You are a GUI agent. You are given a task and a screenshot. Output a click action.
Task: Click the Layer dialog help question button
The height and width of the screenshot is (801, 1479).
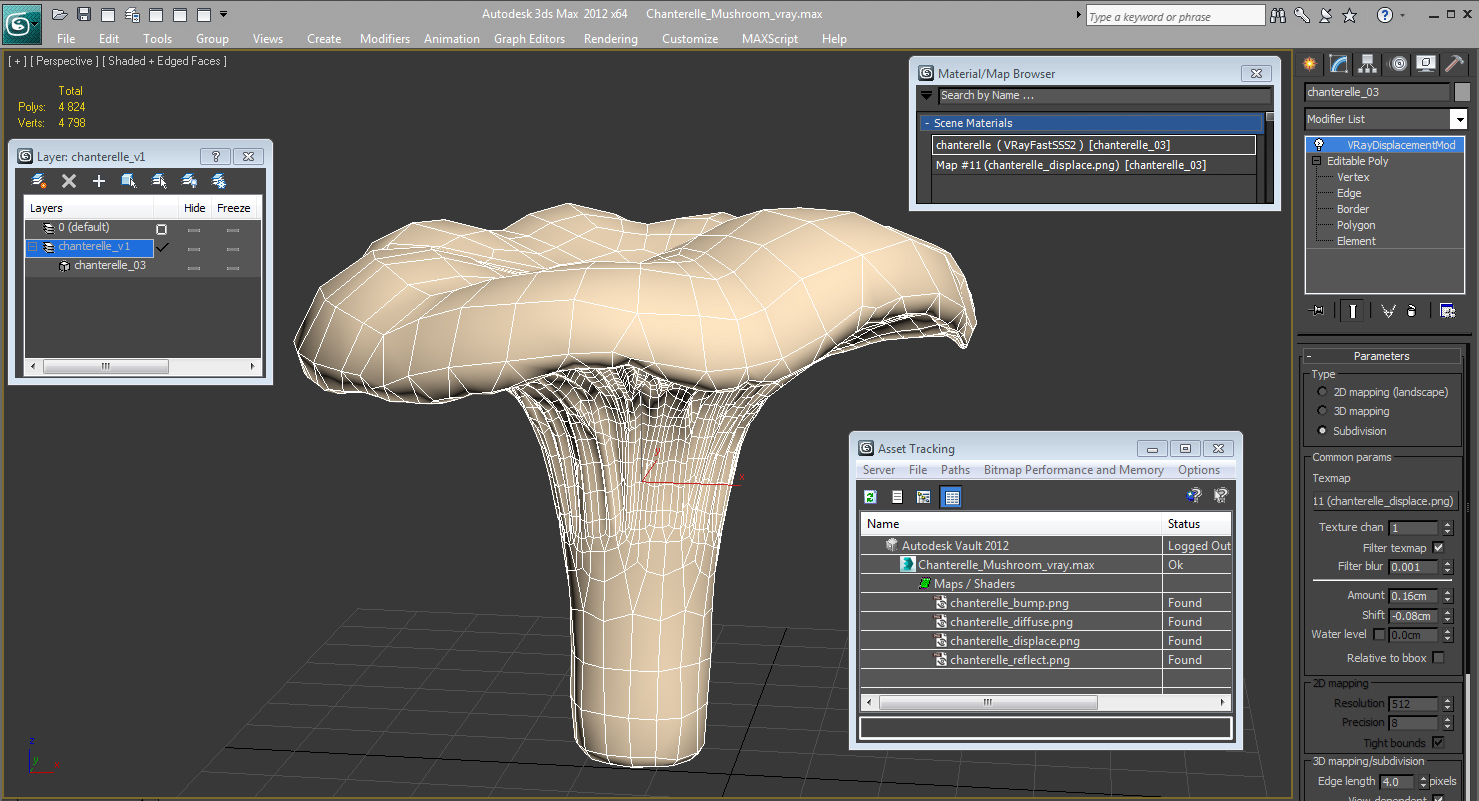pos(215,157)
